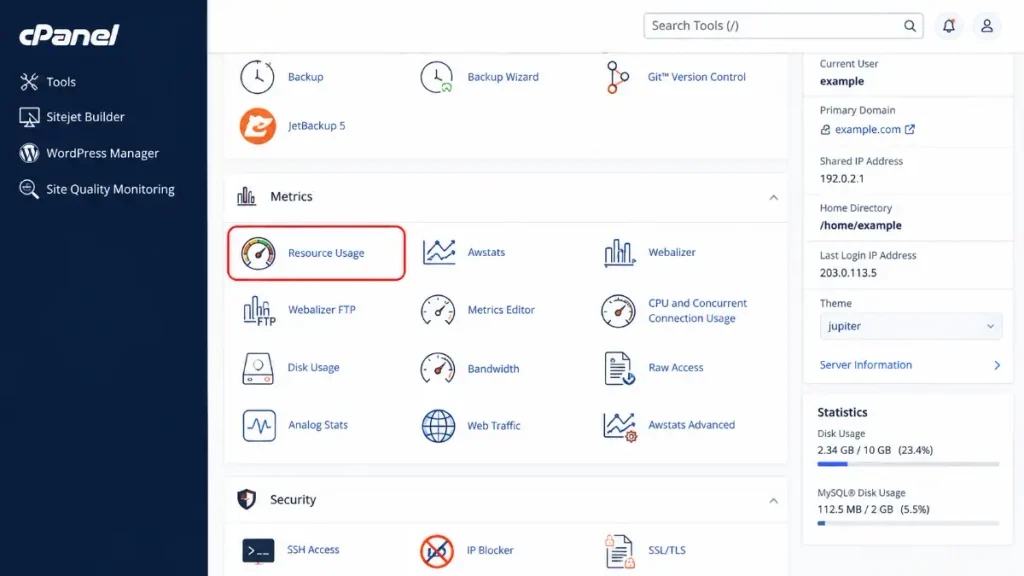This screenshot has width=1024, height=576.
Task: Open the Metrics Editor dial icon
Action: pos(438,310)
